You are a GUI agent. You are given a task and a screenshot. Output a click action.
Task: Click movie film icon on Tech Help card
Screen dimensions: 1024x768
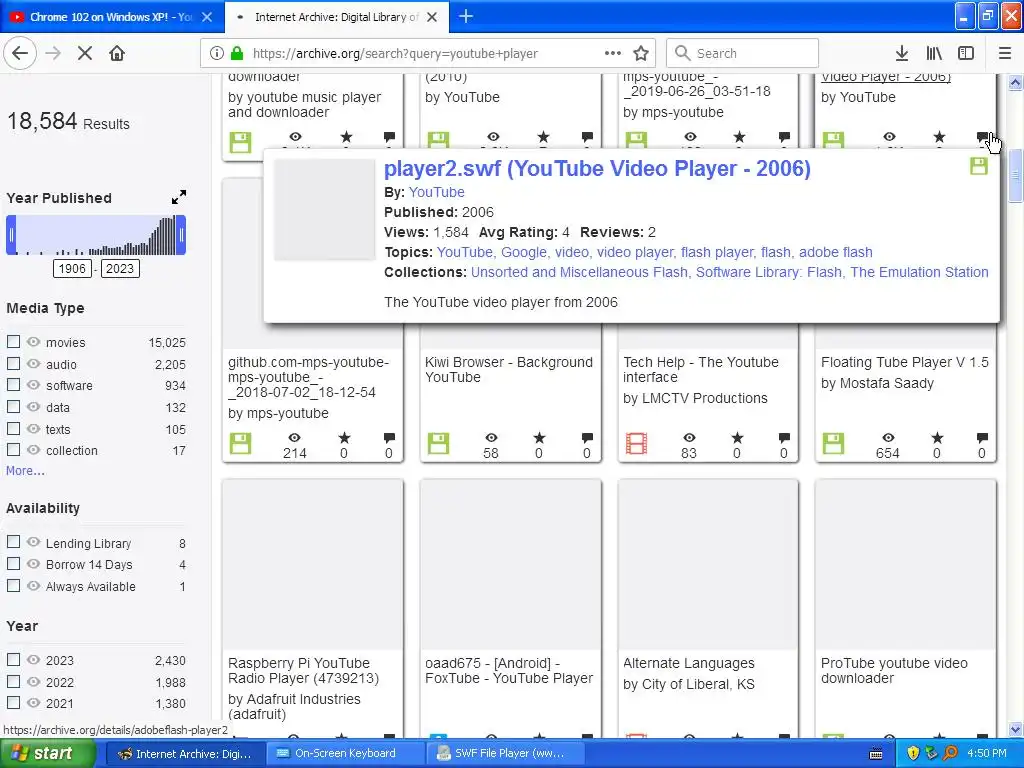[x=636, y=443]
